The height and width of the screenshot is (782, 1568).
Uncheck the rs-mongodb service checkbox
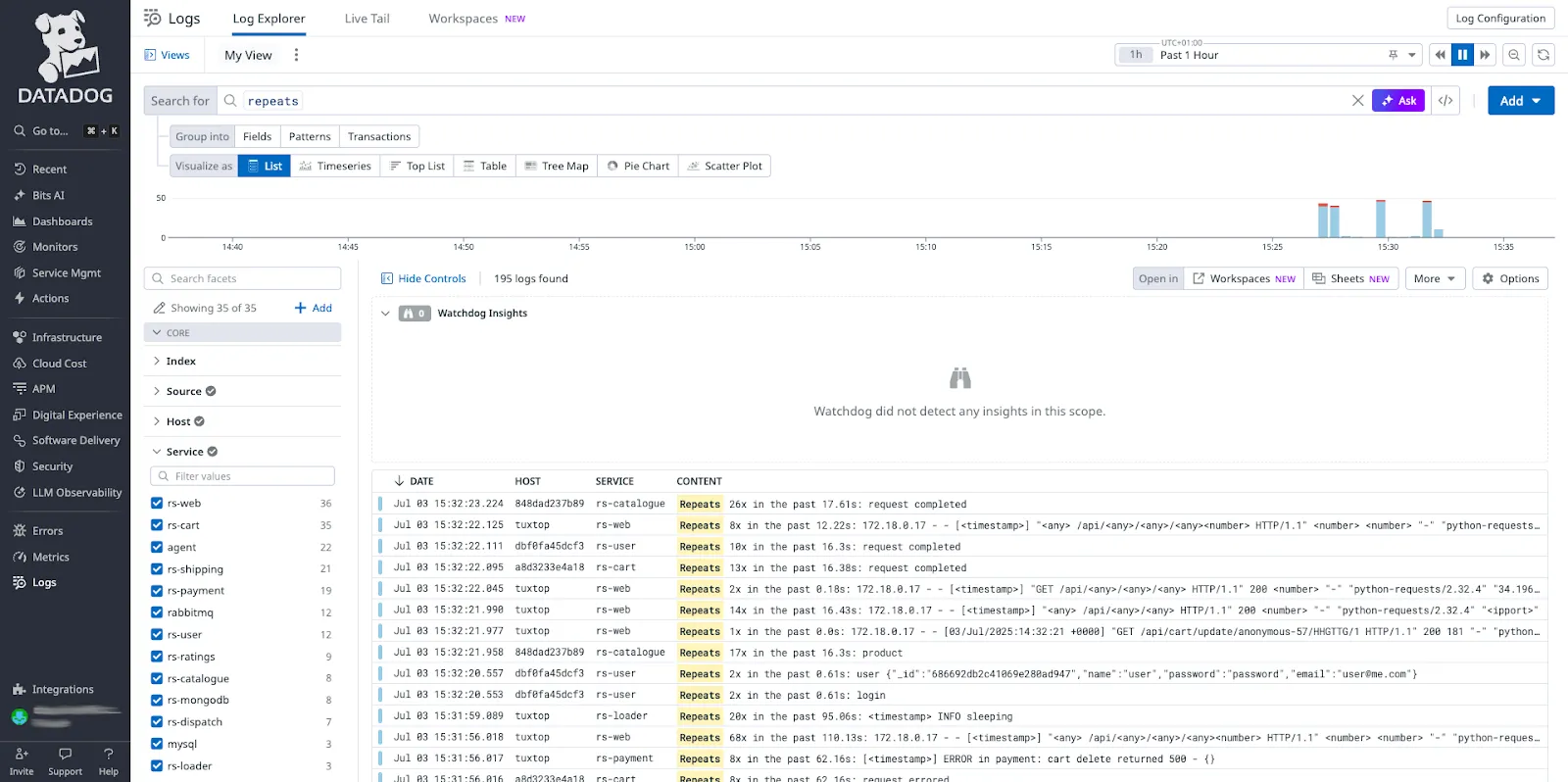157,700
